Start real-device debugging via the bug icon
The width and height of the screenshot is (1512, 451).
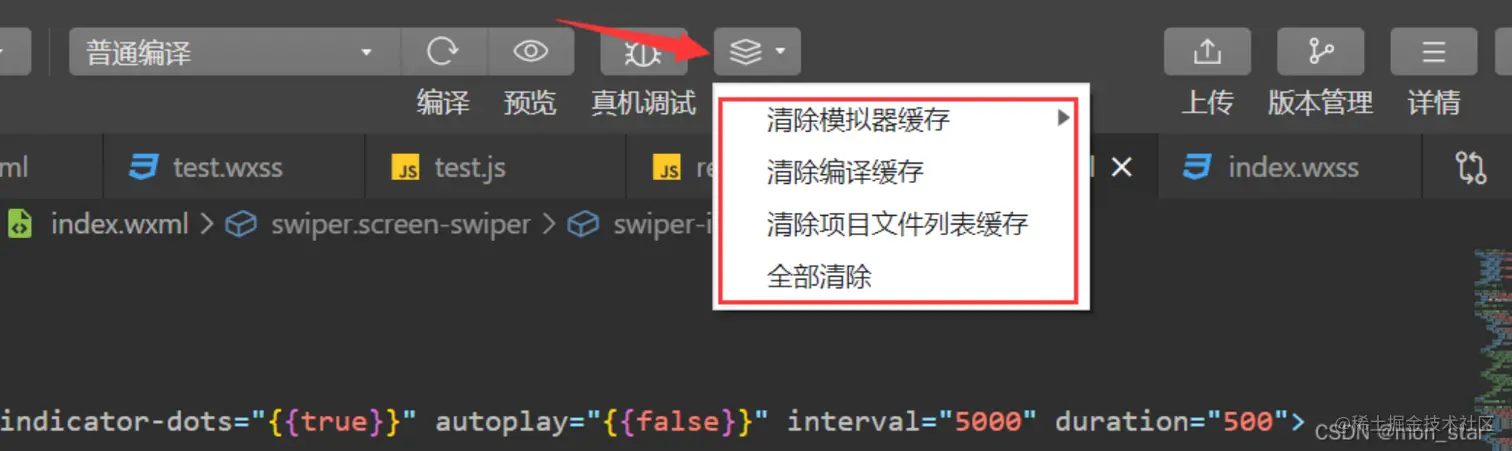point(643,51)
